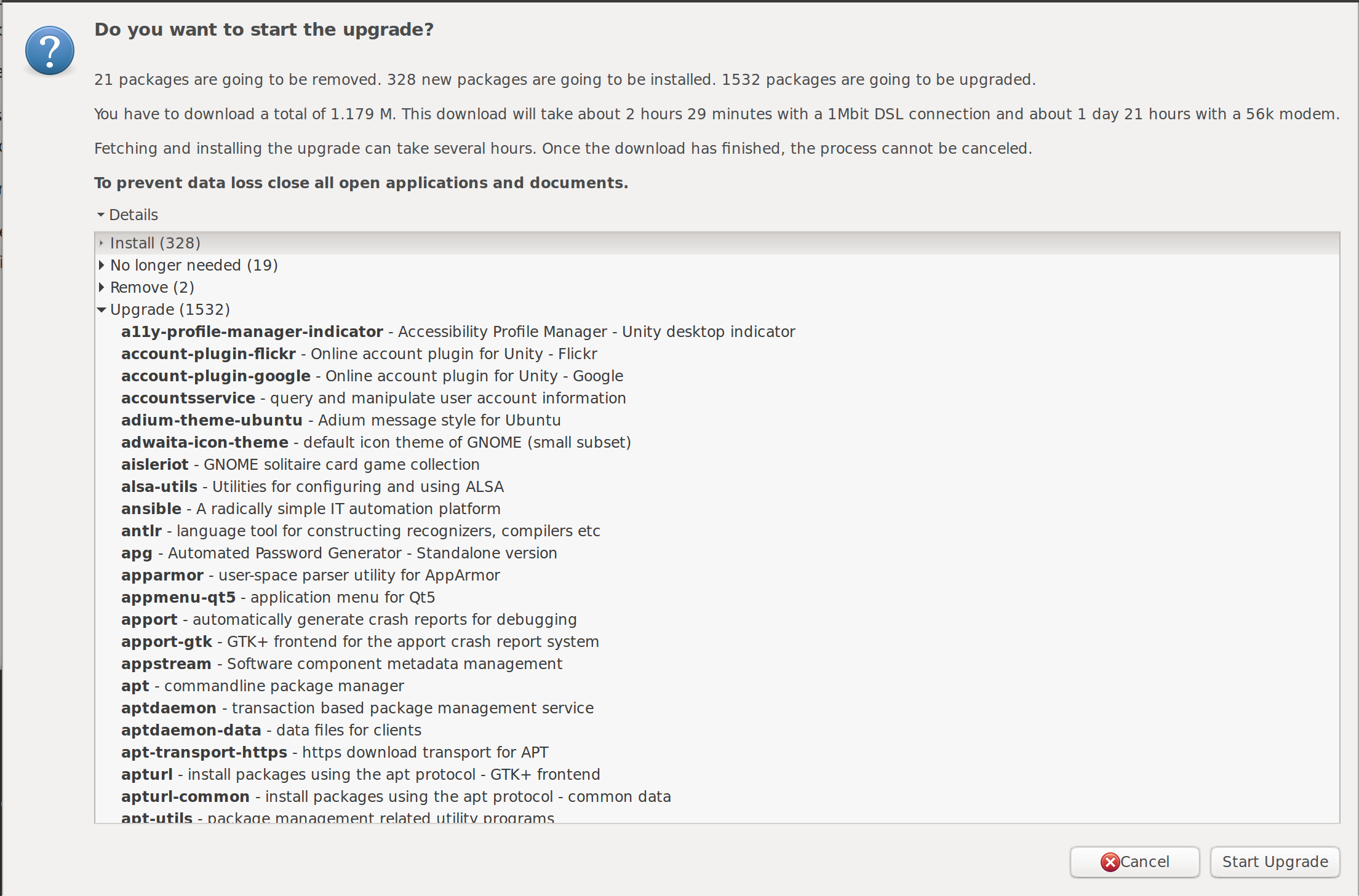Select the apt commandline package manager row
Image resolution: width=1359 pixels, height=896 pixels.
(717, 686)
